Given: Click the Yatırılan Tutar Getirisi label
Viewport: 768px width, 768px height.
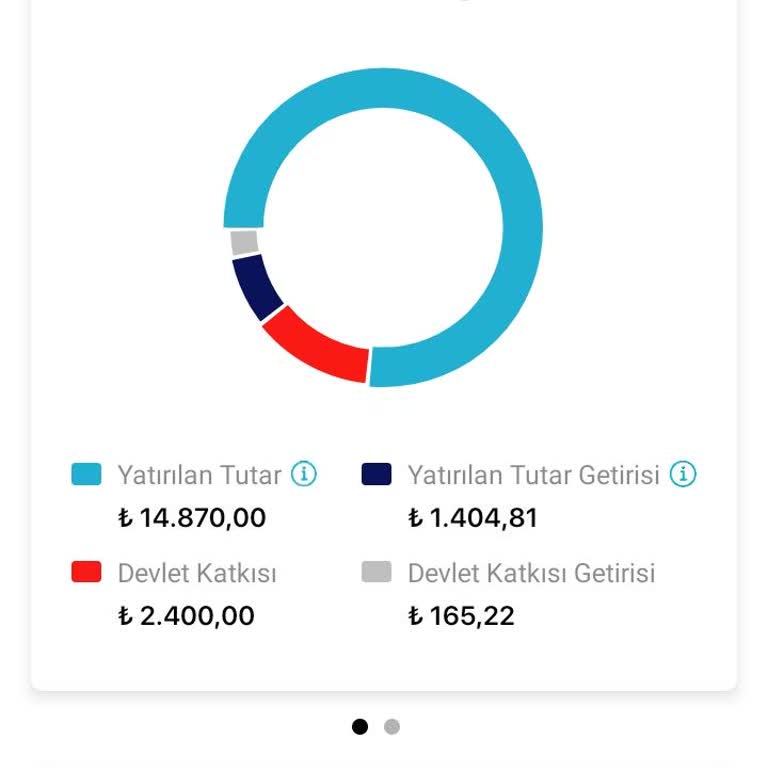Looking at the screenshot, I should pos(533,474).
